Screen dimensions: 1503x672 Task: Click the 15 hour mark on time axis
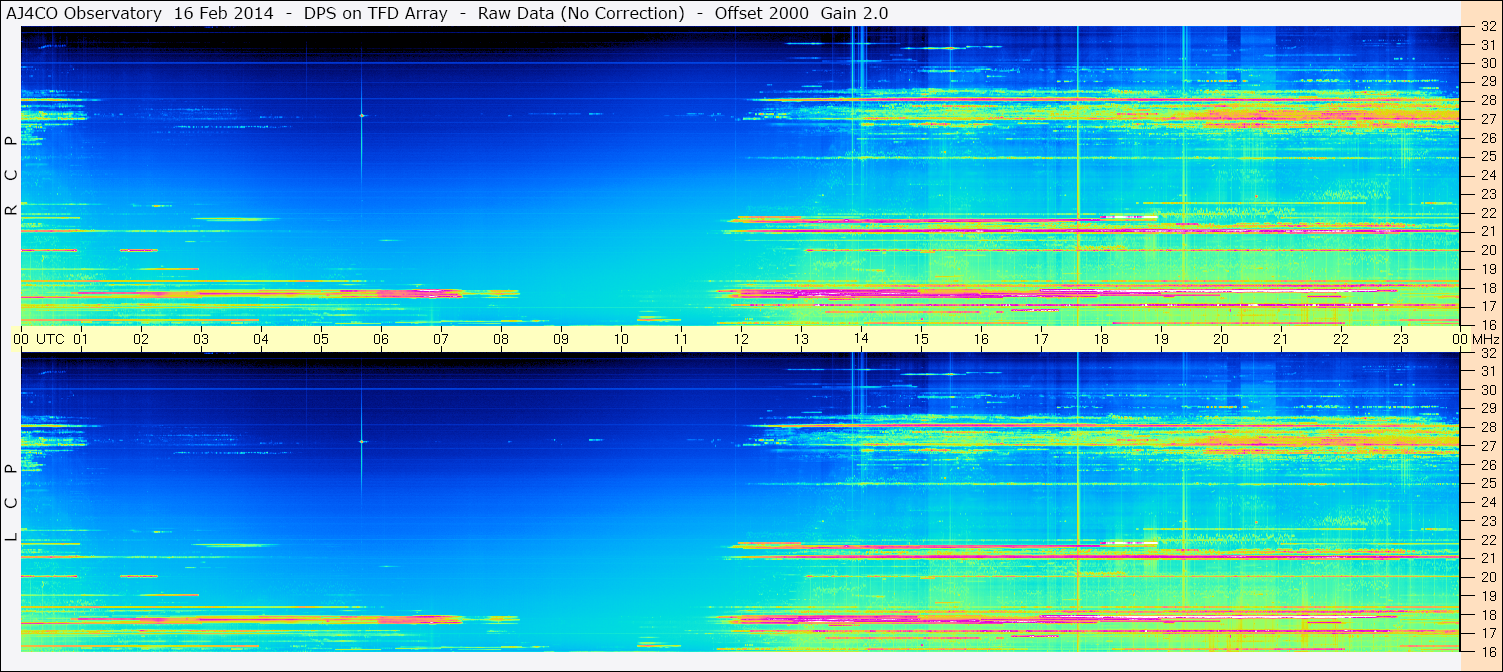(x=921, y=339)
